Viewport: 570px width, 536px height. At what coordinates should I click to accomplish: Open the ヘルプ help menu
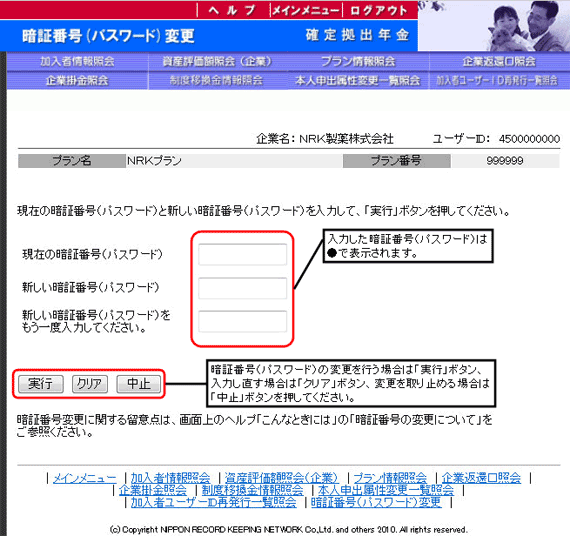point(233,10)
